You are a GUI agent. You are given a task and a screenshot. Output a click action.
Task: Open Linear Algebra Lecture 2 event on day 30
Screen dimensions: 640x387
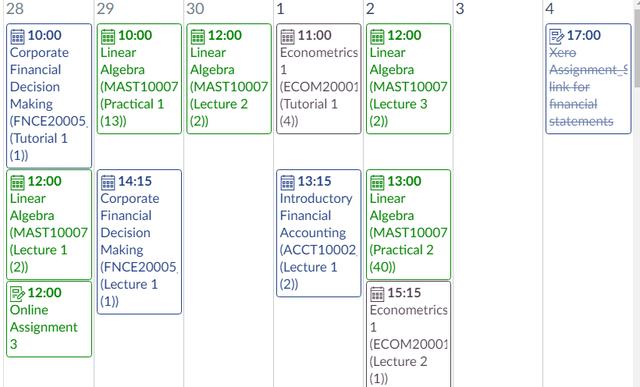pos(229,78)
